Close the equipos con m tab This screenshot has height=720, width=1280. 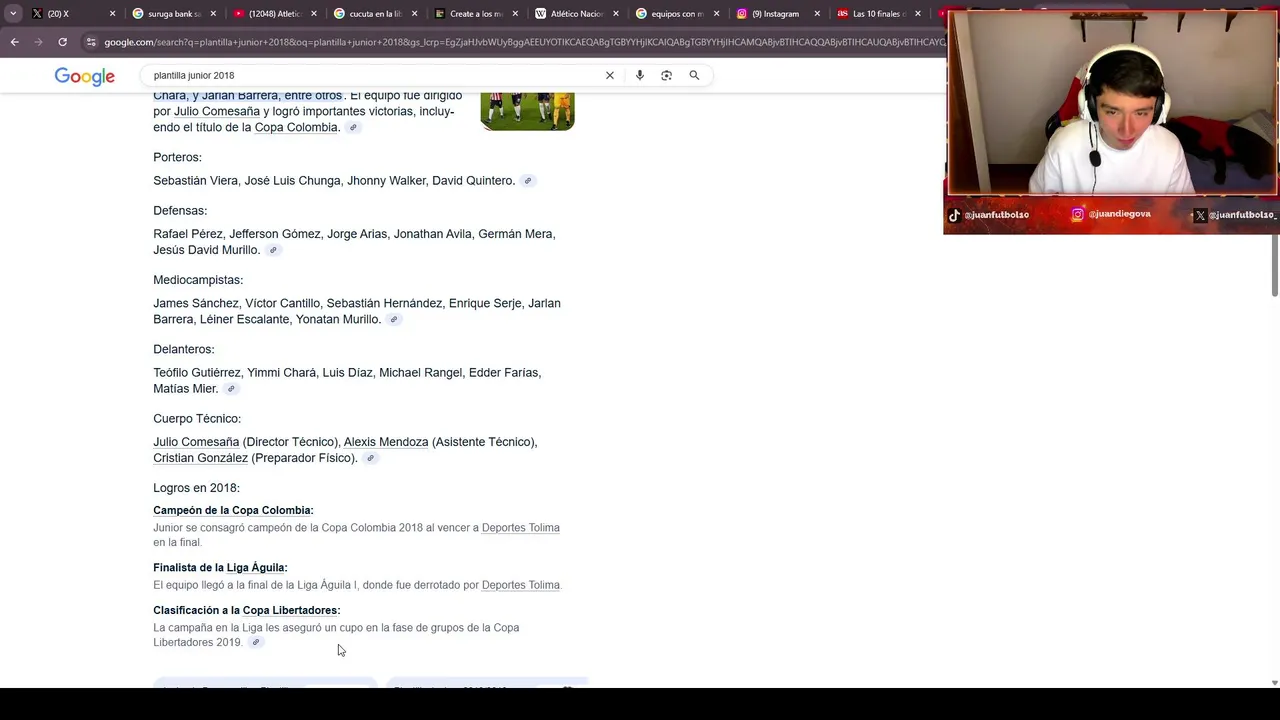point(716,14)
